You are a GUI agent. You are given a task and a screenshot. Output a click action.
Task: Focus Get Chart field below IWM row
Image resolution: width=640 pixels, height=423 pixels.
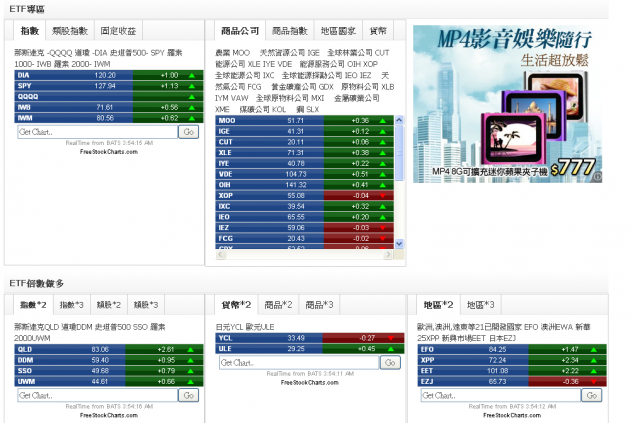click(98, 132)
